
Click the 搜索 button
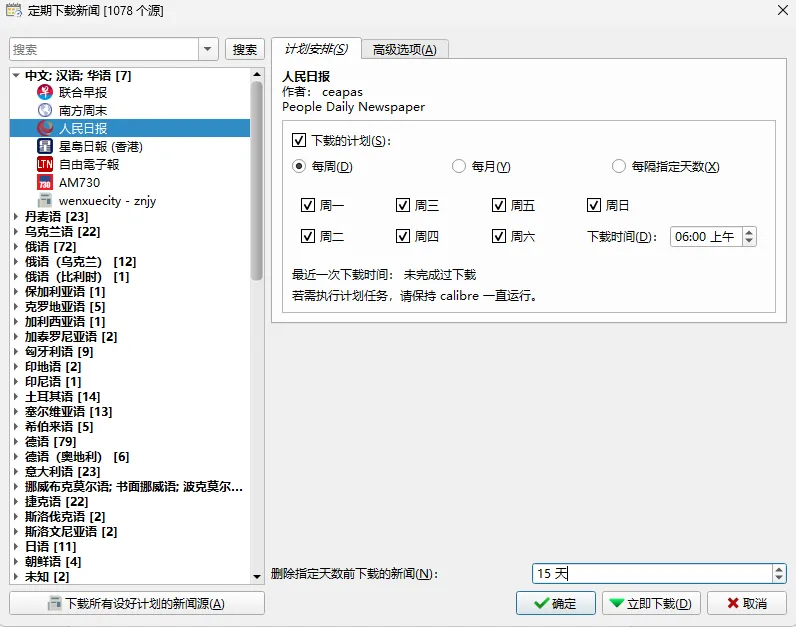(x=245, y=49)
